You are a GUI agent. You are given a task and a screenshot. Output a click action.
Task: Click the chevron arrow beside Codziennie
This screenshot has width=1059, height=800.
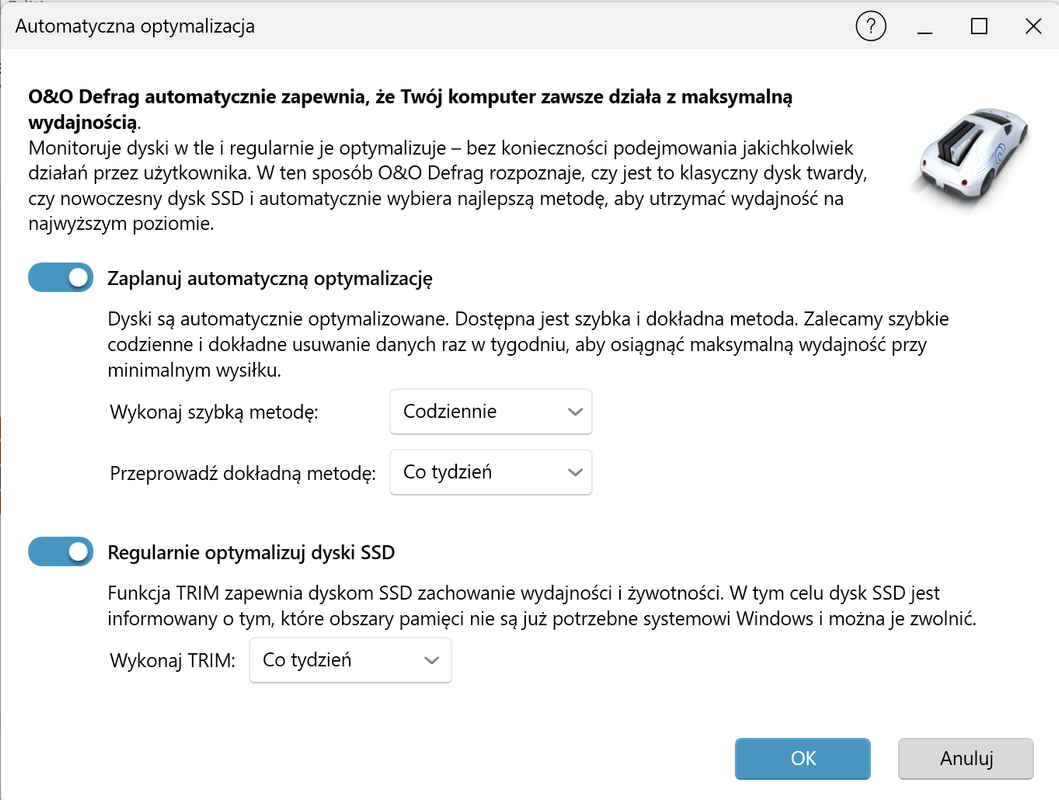pos(574,412)
